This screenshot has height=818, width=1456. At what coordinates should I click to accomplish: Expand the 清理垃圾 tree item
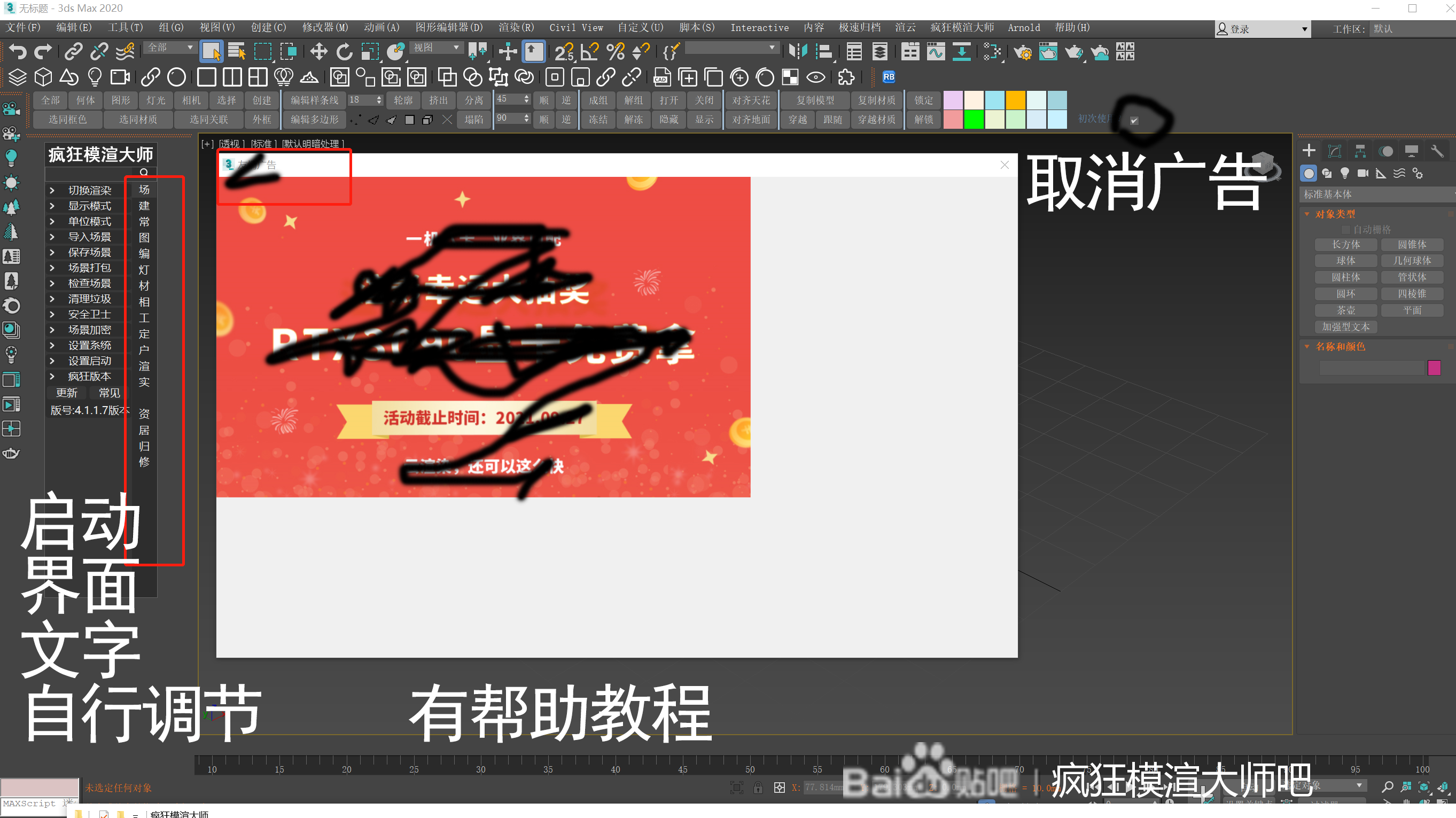tap(52, 299)
